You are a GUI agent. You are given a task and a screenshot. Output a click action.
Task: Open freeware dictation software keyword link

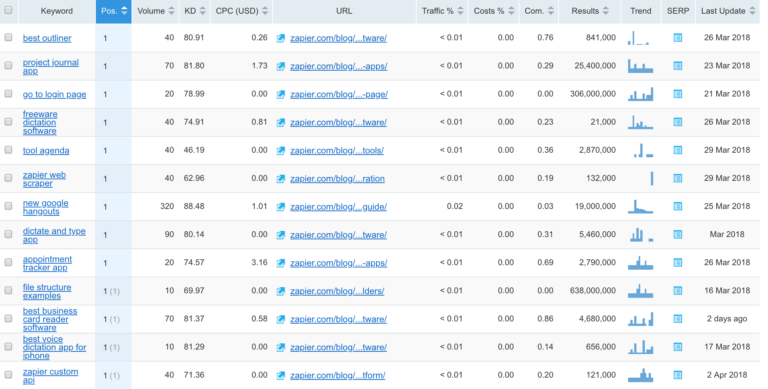[x=40, y=122]
